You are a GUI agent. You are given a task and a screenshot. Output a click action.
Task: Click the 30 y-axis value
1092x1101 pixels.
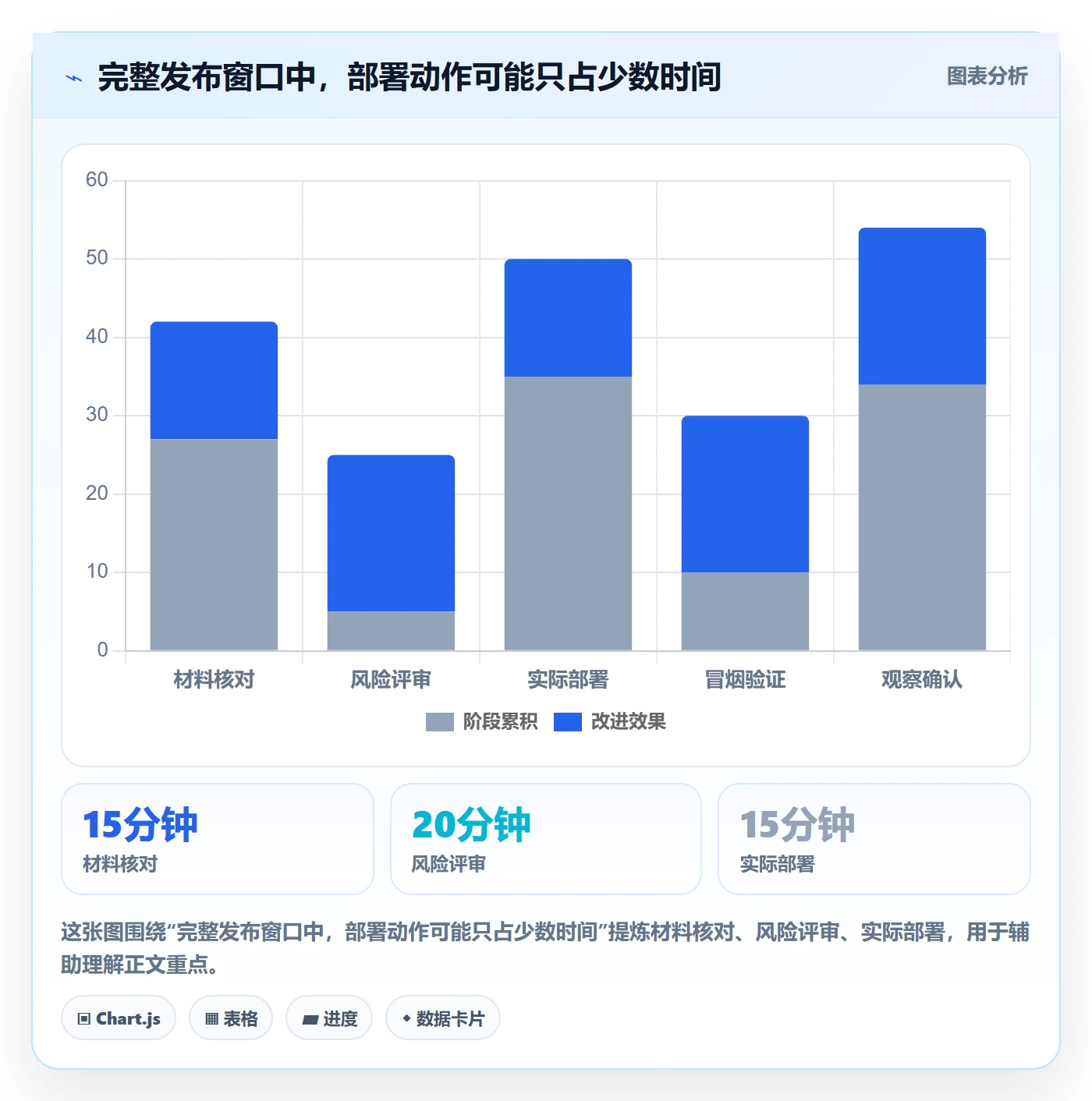[97, 415]
